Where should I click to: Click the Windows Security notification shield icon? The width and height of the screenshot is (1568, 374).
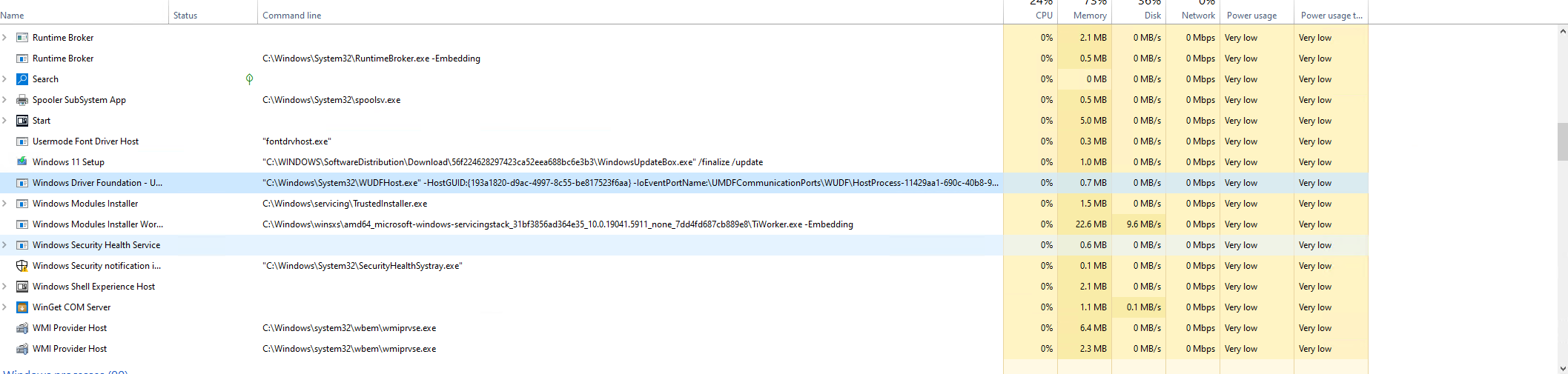[x=22, y=266]
